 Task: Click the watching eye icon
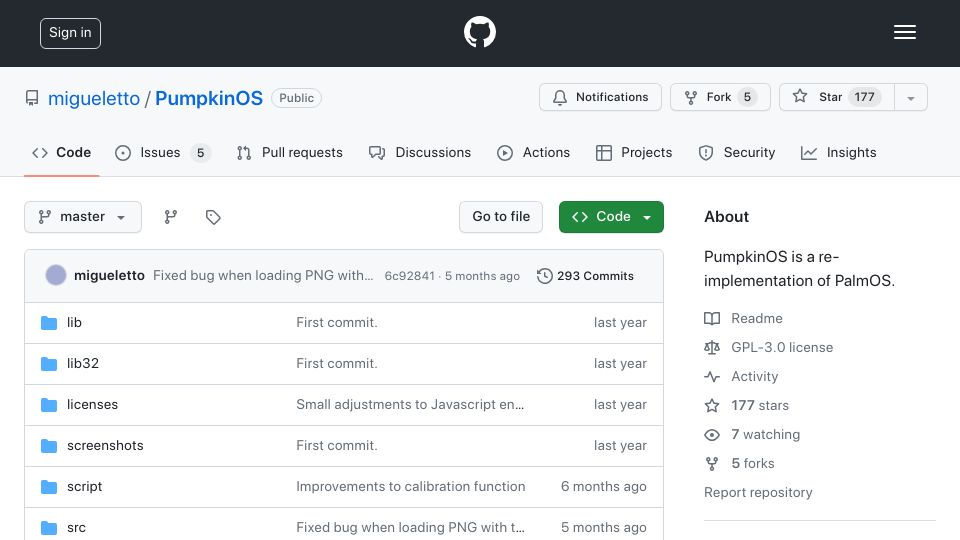click(x=711, y=435)
